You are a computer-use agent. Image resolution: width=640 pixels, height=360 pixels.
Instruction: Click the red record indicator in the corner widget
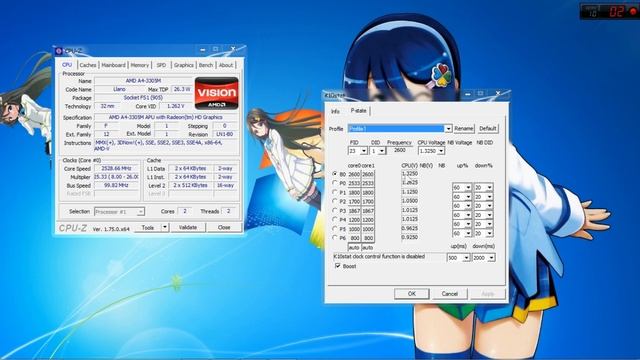pyautogui.click(x=633, y=11)
